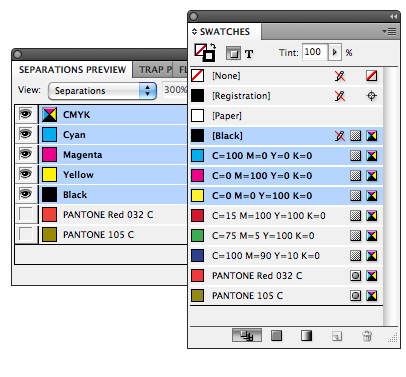Click the delete swatch trash icon
406x377 pixels.
click(367, 336)
